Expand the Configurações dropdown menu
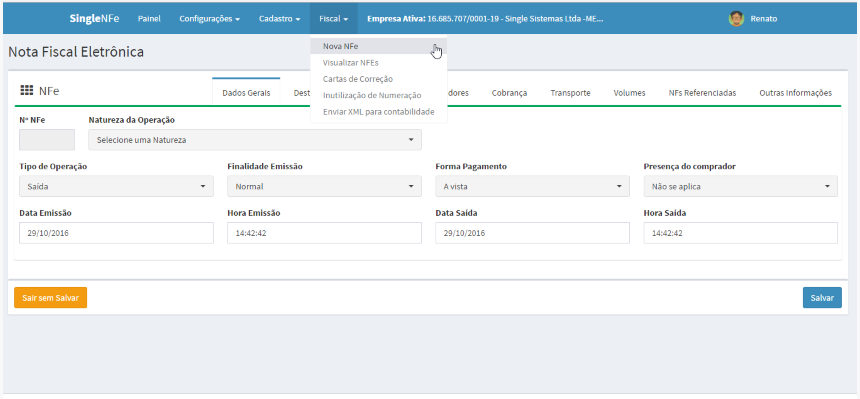This screenshot has width=860, height=399. pyautogui.click(x=210, y=19)
